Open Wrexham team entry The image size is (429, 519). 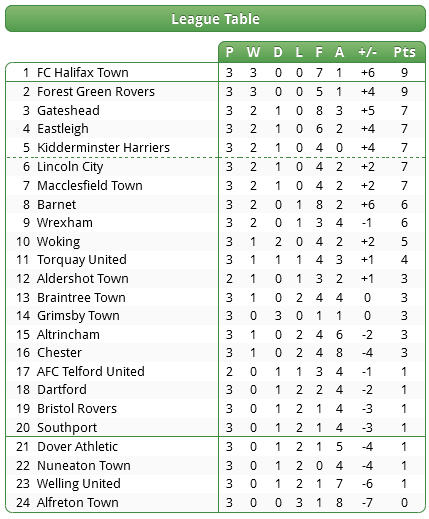pos(65,222)
